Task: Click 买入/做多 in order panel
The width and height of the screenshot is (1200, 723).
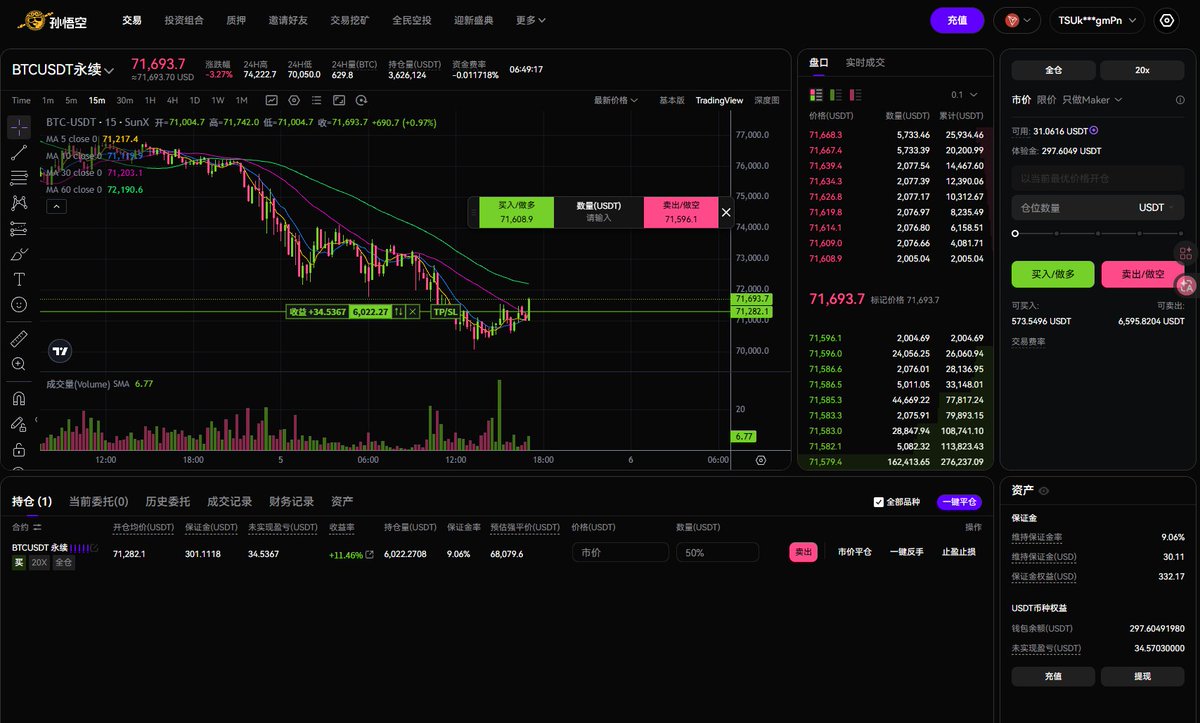Action: 1053,274
